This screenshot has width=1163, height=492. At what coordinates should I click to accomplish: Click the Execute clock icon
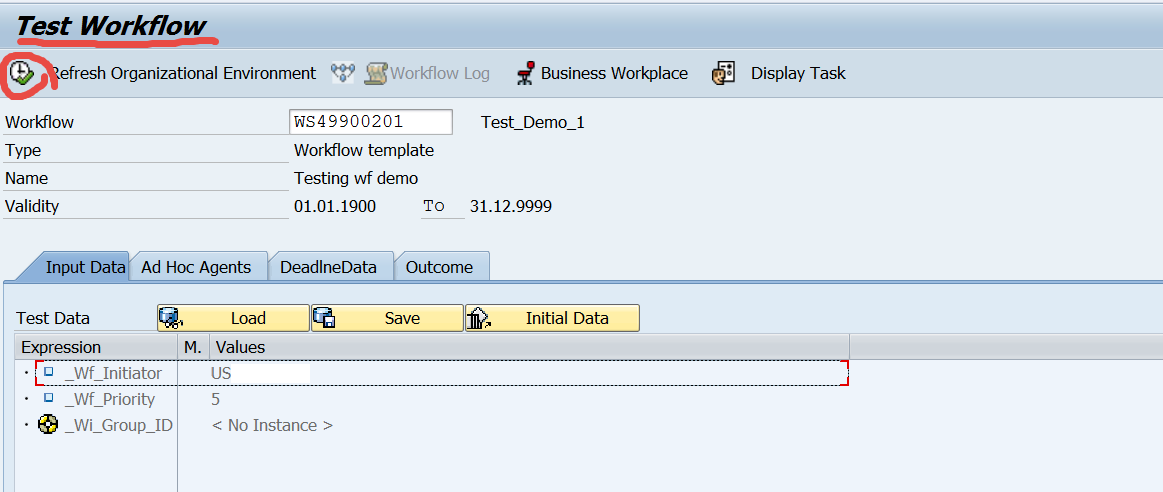coord(22,73)
